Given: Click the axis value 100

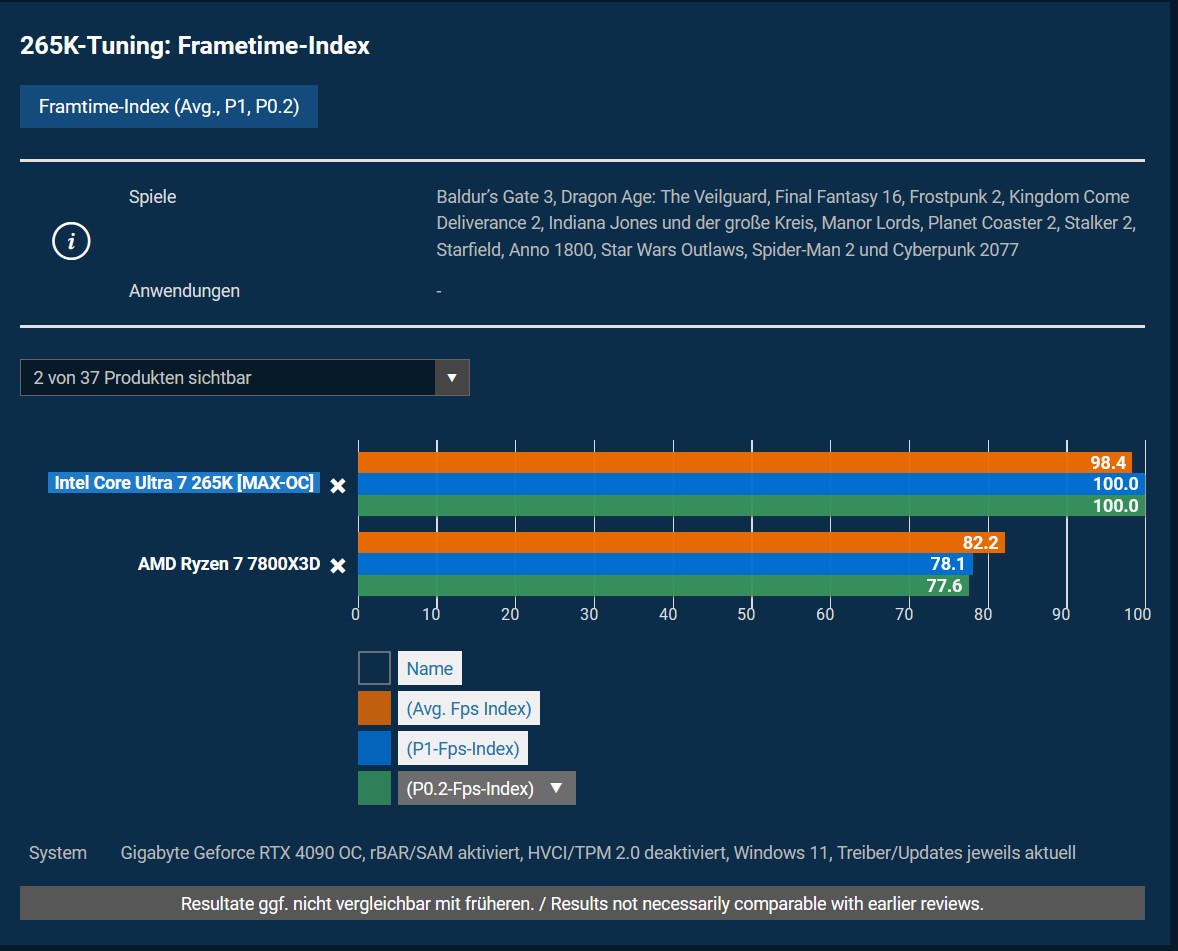Looking at the screenshot, I should [1137, 614].
